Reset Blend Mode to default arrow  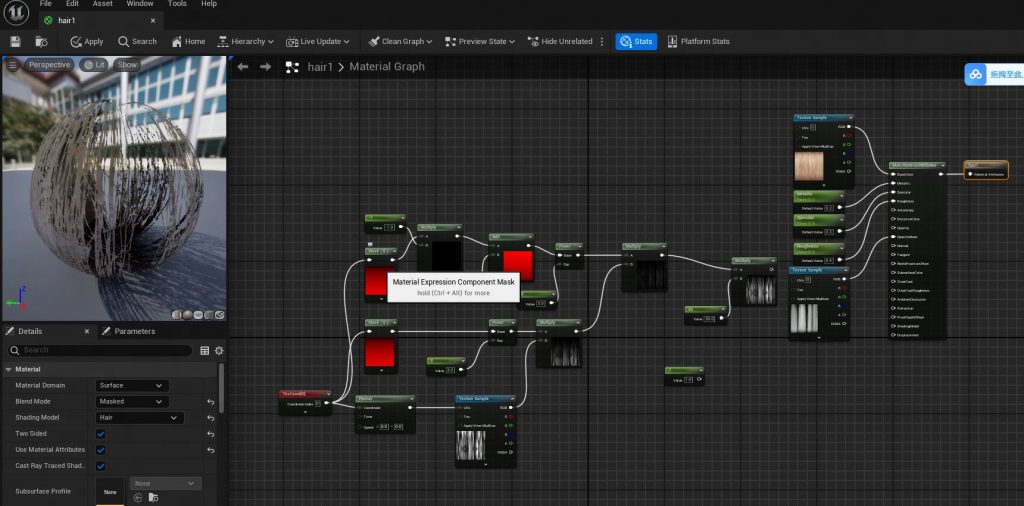[211, 402]
